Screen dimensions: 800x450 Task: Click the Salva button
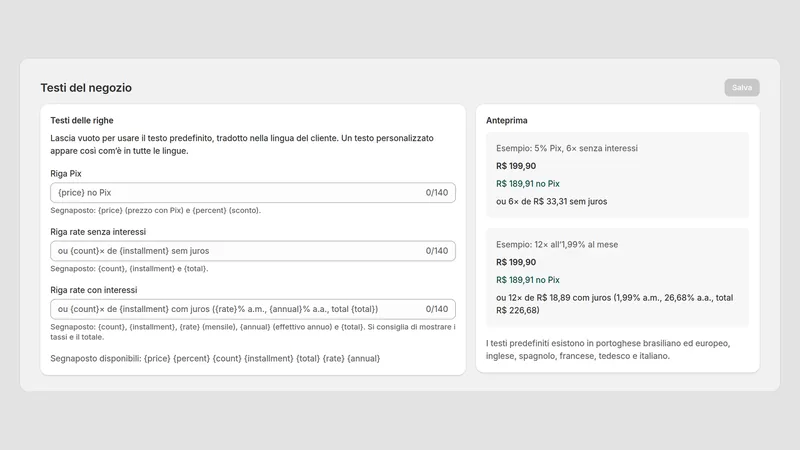pos(742,87)
